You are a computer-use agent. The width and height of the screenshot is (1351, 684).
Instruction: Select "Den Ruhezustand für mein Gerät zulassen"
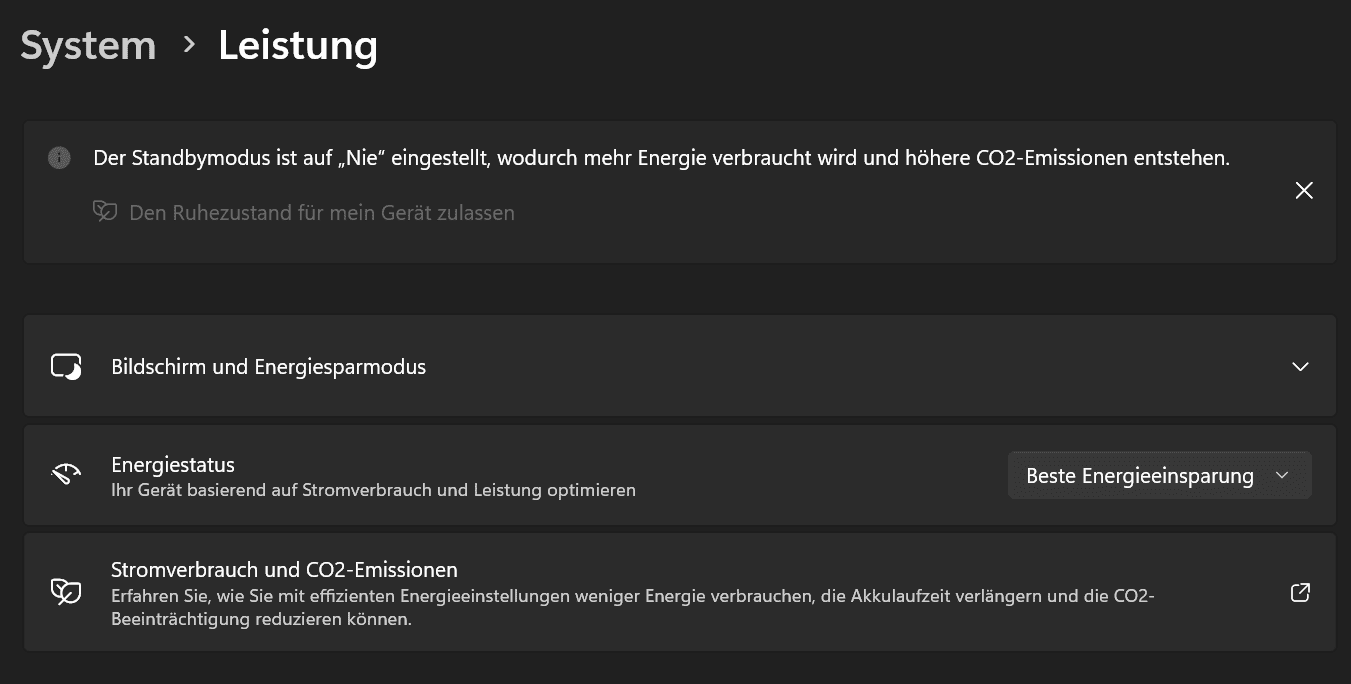pyautogui.click(x=322, y=212)
